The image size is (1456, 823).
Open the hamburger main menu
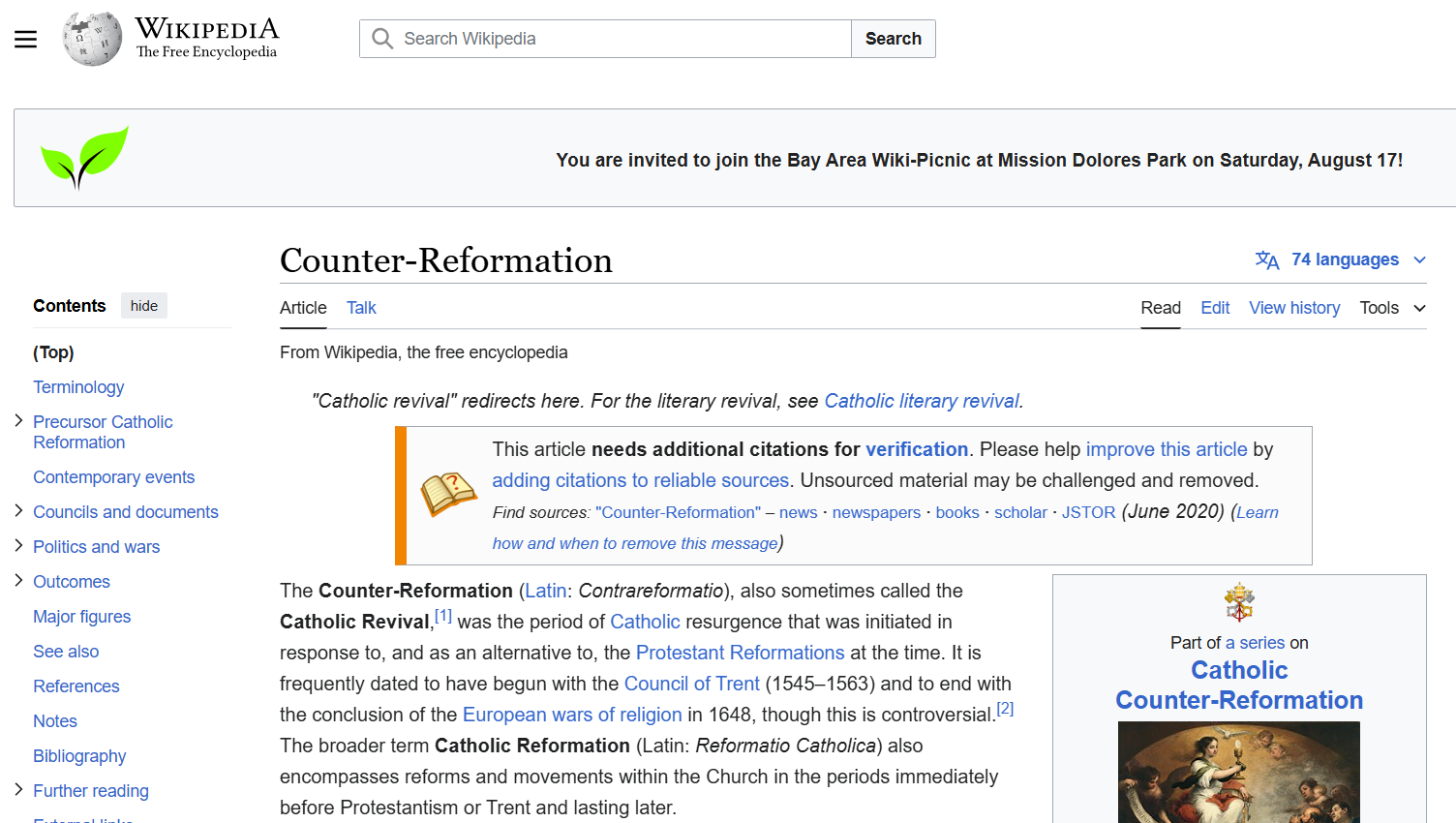coord(25,39)
